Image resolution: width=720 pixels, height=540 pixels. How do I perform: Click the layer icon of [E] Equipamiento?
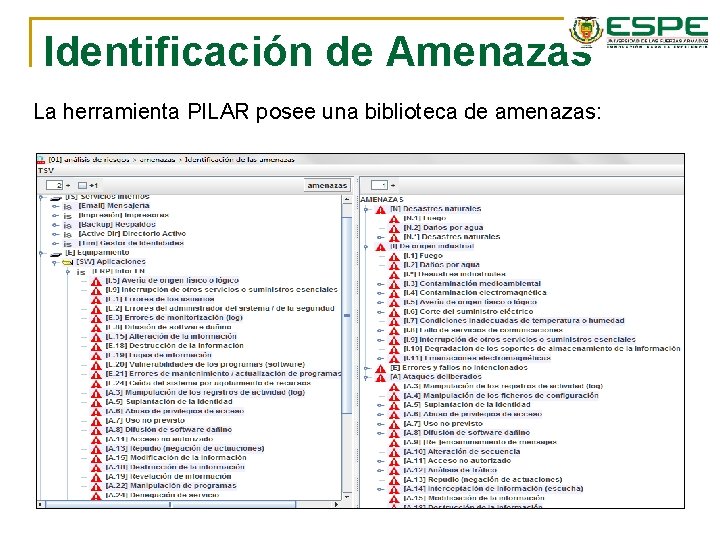56,253
